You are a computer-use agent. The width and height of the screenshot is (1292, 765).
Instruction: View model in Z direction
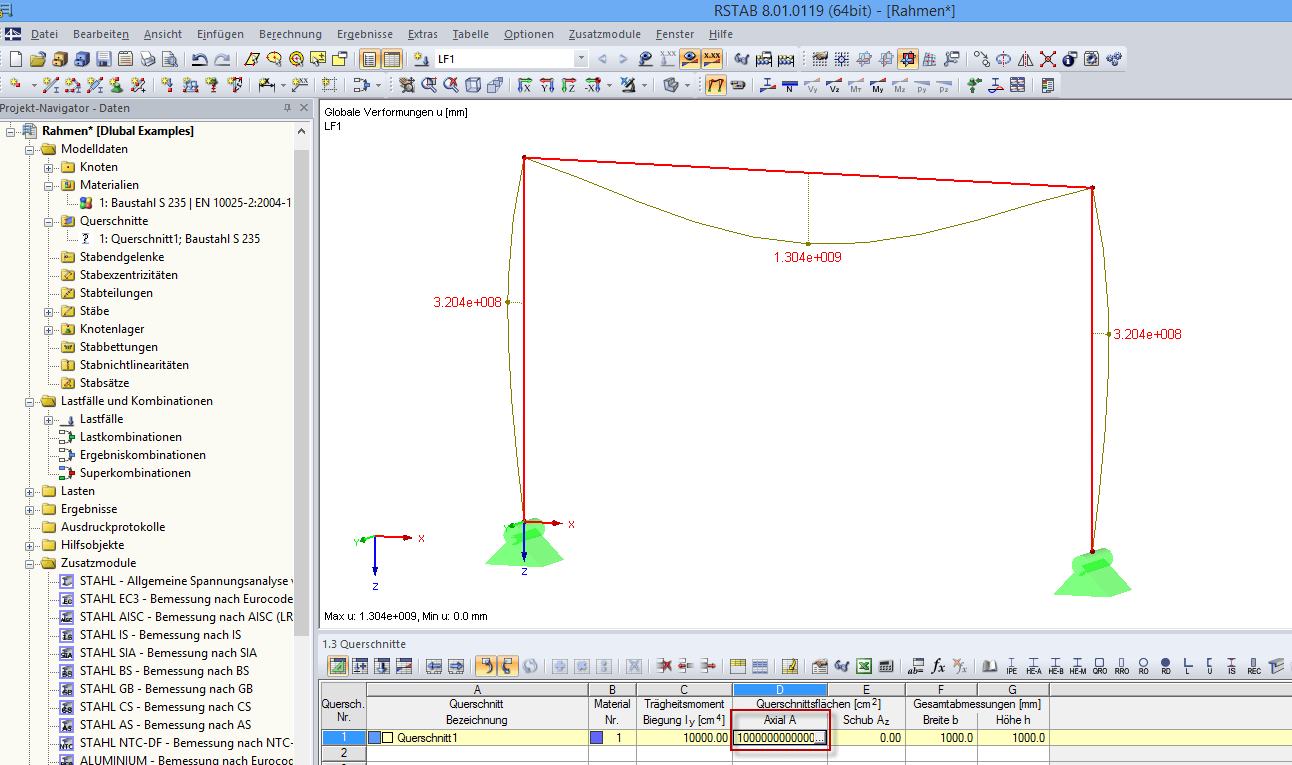click(569, 86)
